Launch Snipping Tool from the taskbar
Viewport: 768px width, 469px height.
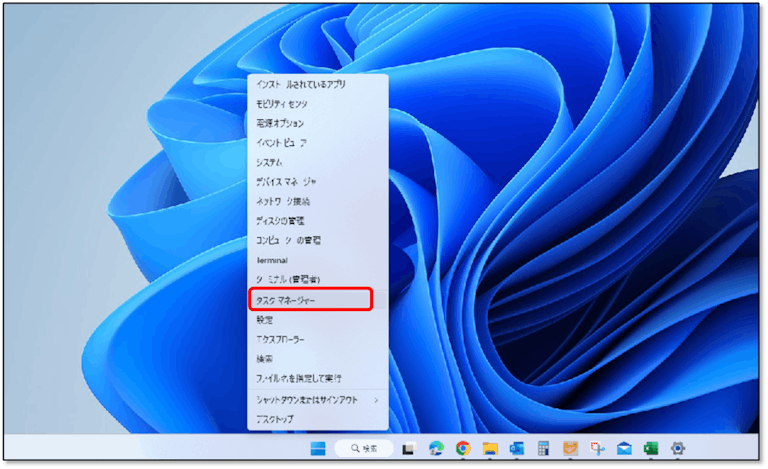pos(597,448)
